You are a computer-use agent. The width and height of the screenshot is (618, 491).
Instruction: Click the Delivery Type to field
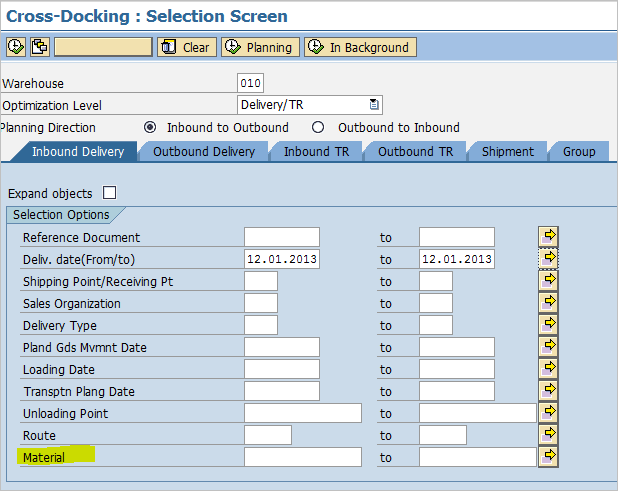pyautogui.click(x=436, y=325)
